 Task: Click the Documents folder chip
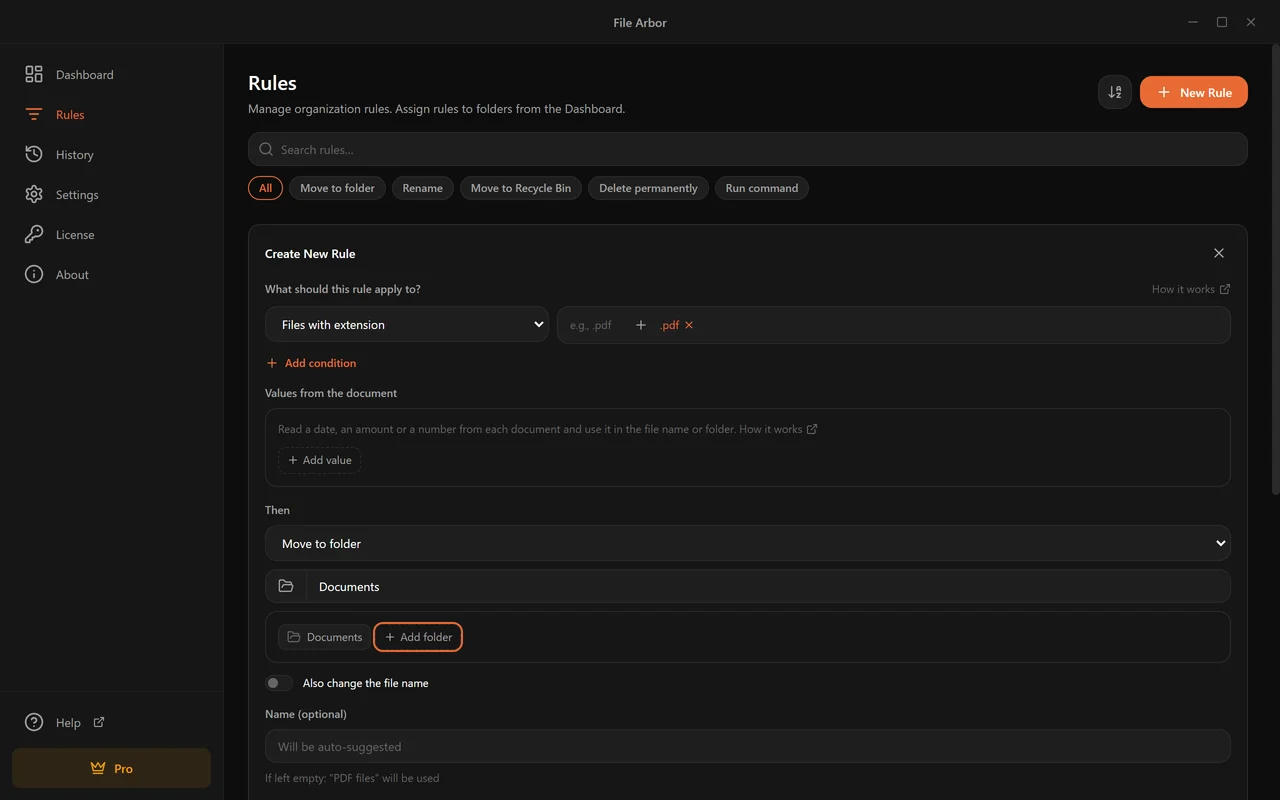pos(324,637)
